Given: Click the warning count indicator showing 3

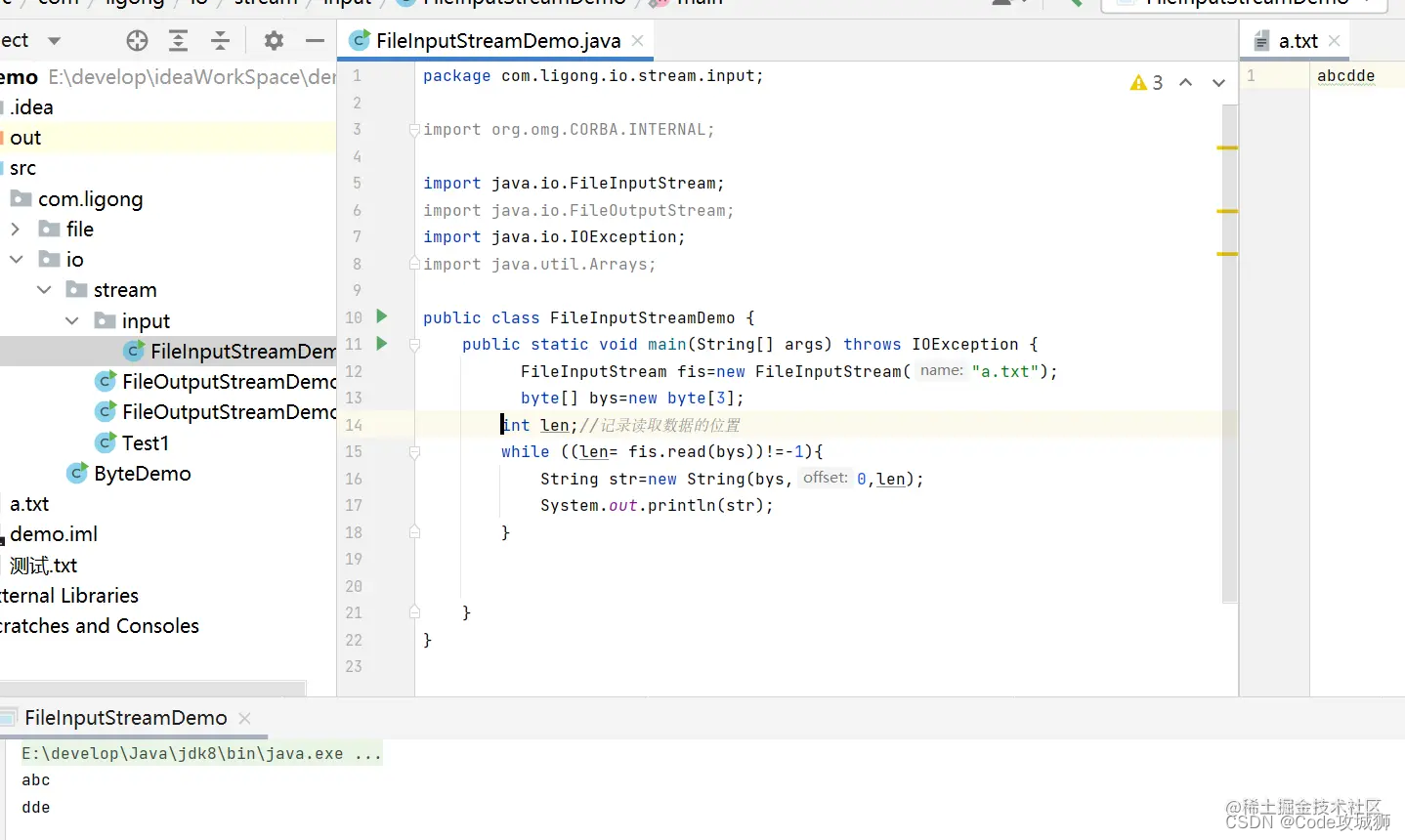Looking at the screenshot, I should pyautogui.click(x=1147, y=83).
